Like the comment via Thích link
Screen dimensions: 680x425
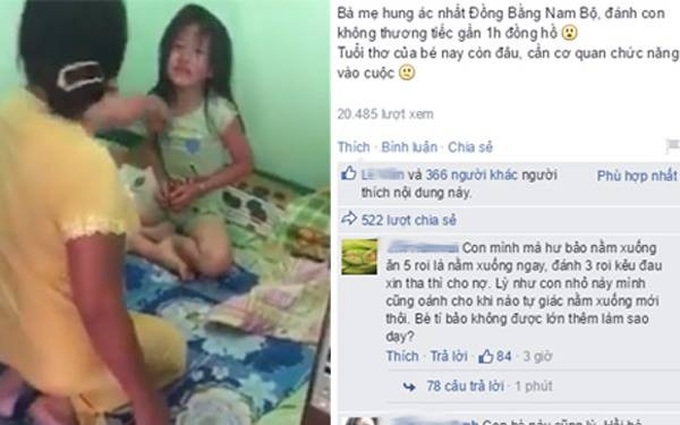click(402, 356)
